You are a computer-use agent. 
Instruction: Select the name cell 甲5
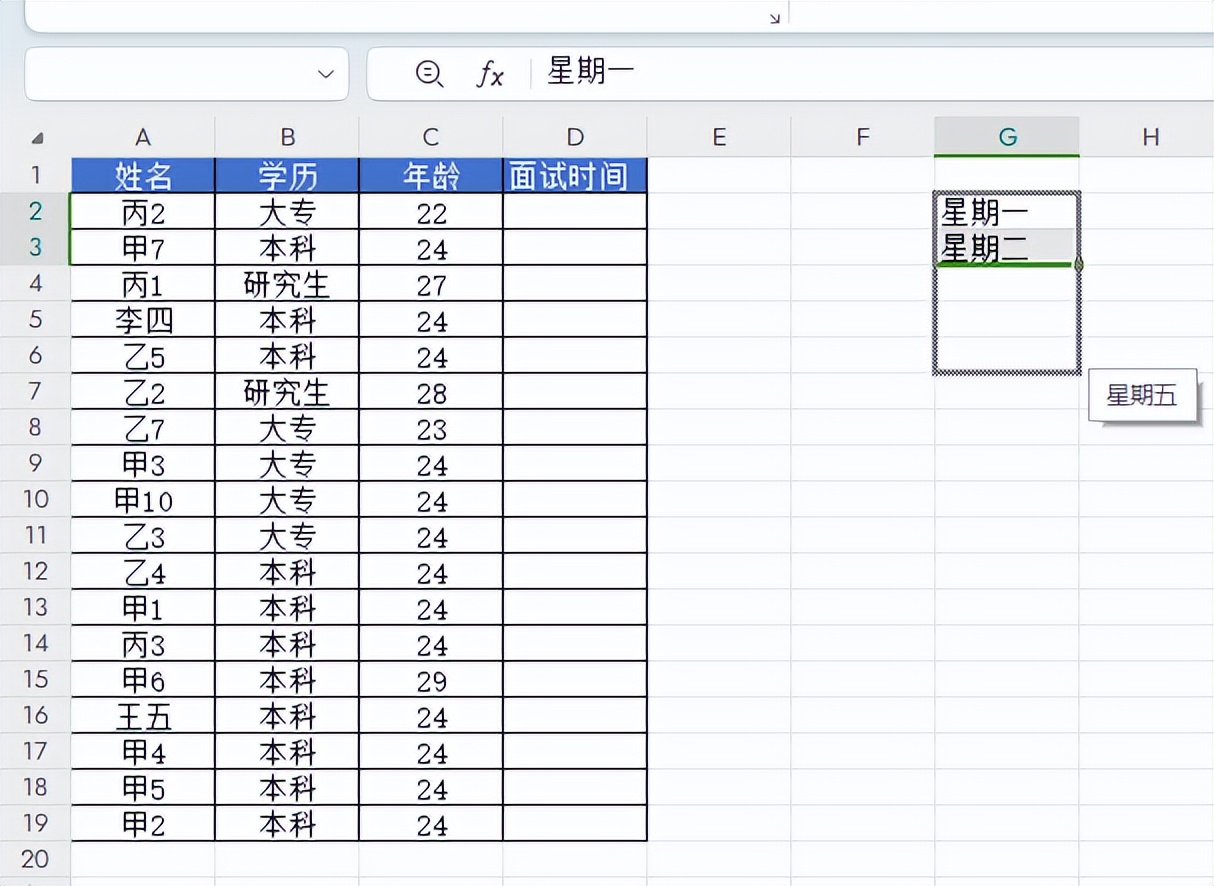(x=143, y=788)
